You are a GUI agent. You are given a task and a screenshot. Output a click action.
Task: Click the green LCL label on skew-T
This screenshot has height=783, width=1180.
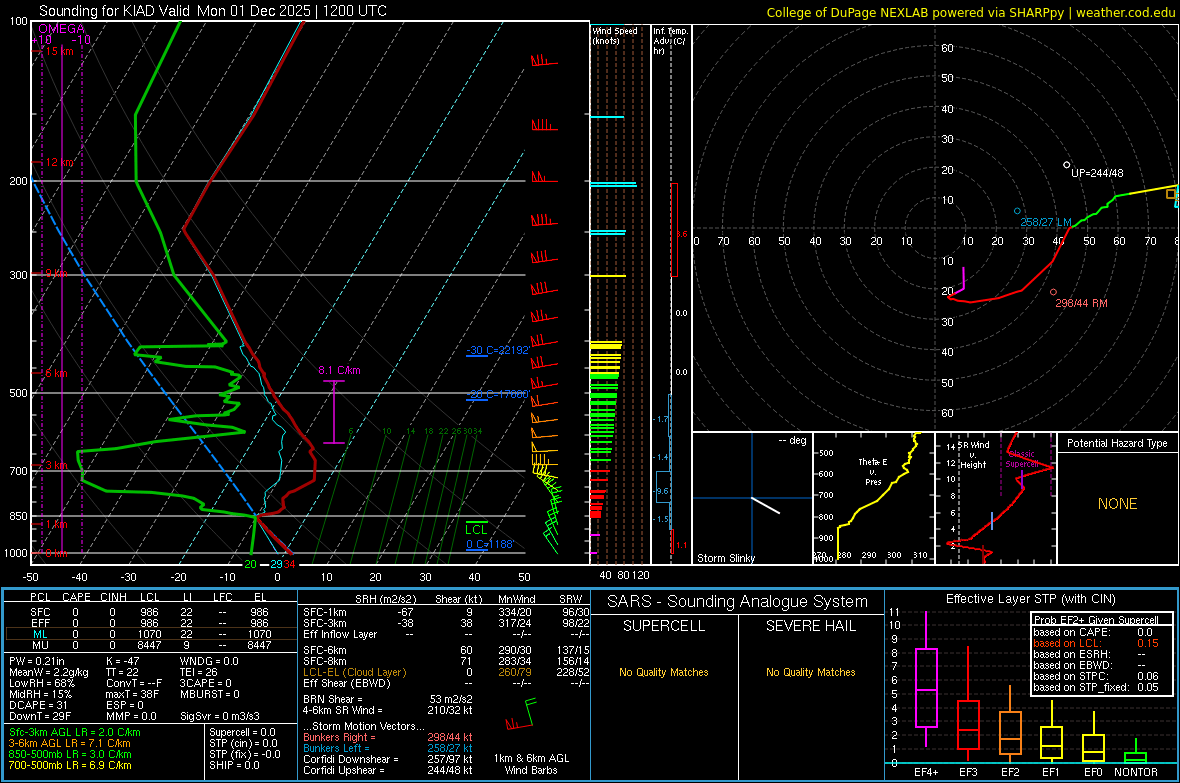pos(476,530)
